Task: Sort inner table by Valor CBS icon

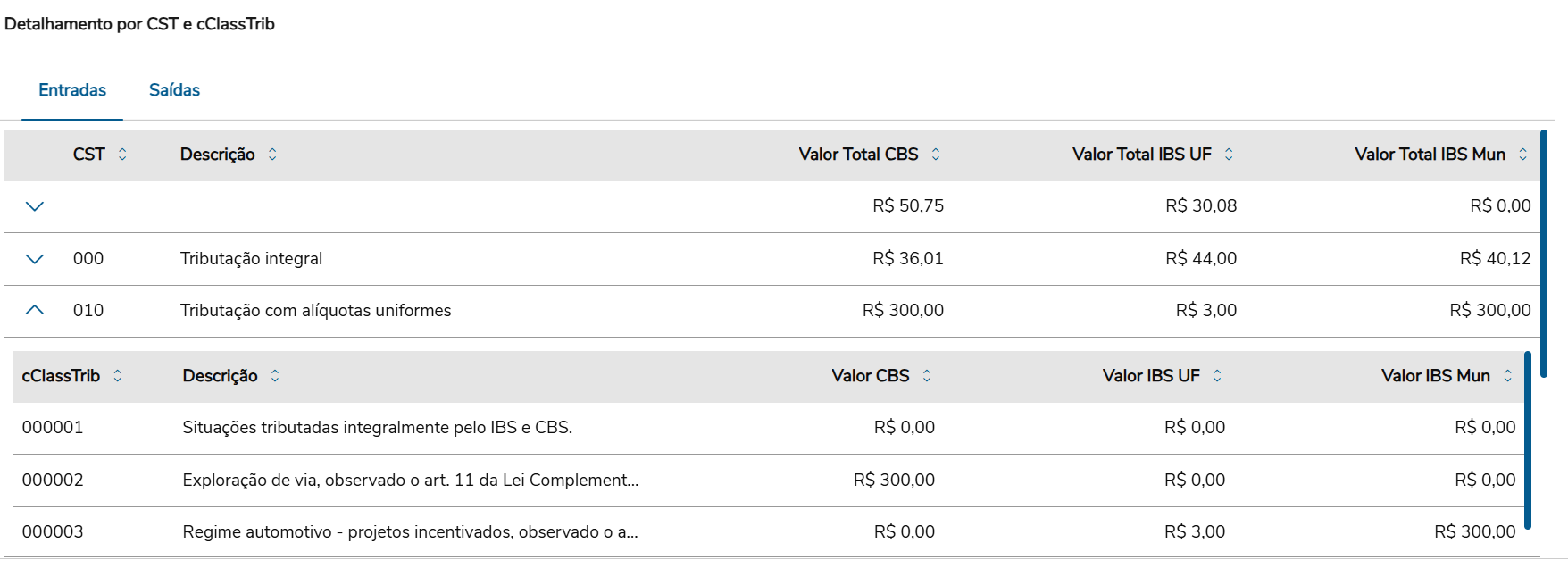Action: click(x=927, y=376)
